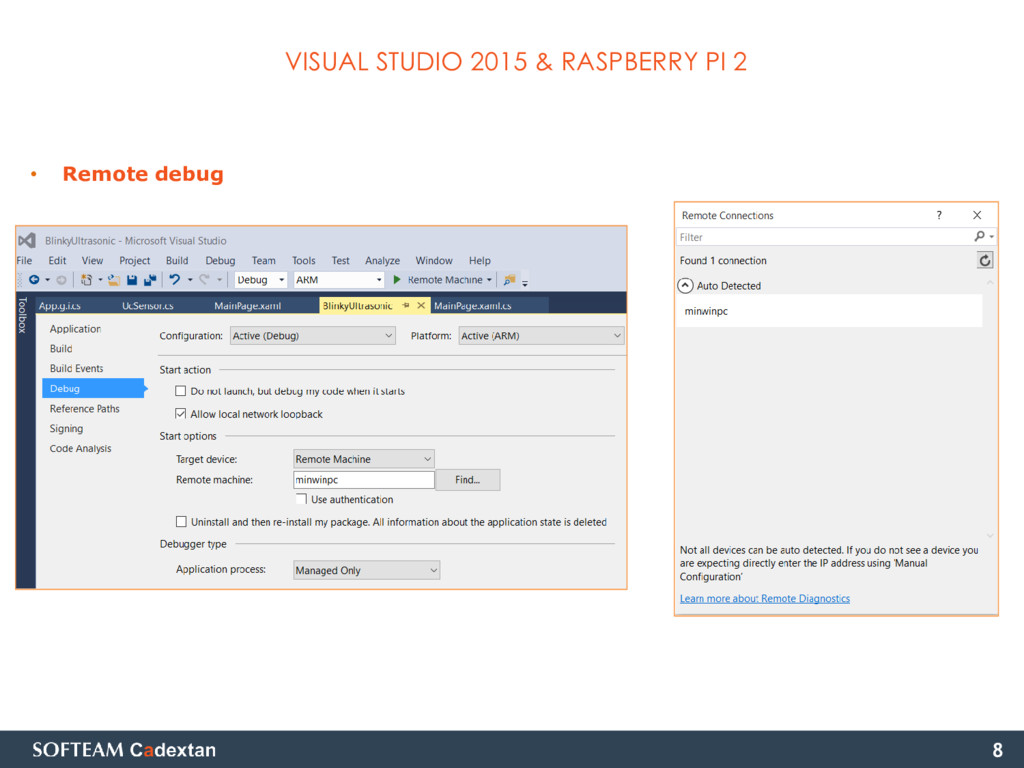Screen dimensions: 1024x768
Task: Toggle 'Do not launch, but debug my code' checkbox
Action: (x=181, y=391)
